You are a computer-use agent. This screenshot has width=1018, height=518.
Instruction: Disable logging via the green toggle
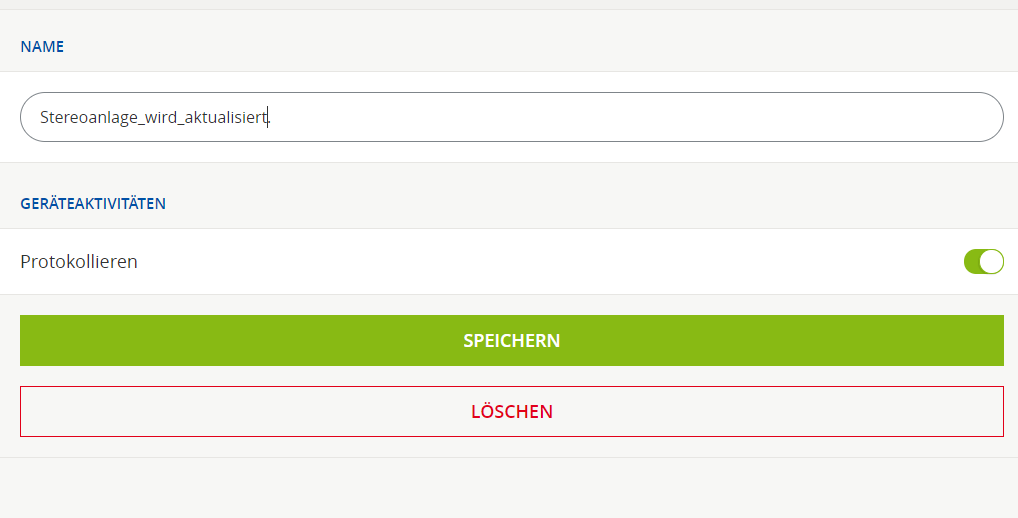pyautogui.click(x=983, y=262)
